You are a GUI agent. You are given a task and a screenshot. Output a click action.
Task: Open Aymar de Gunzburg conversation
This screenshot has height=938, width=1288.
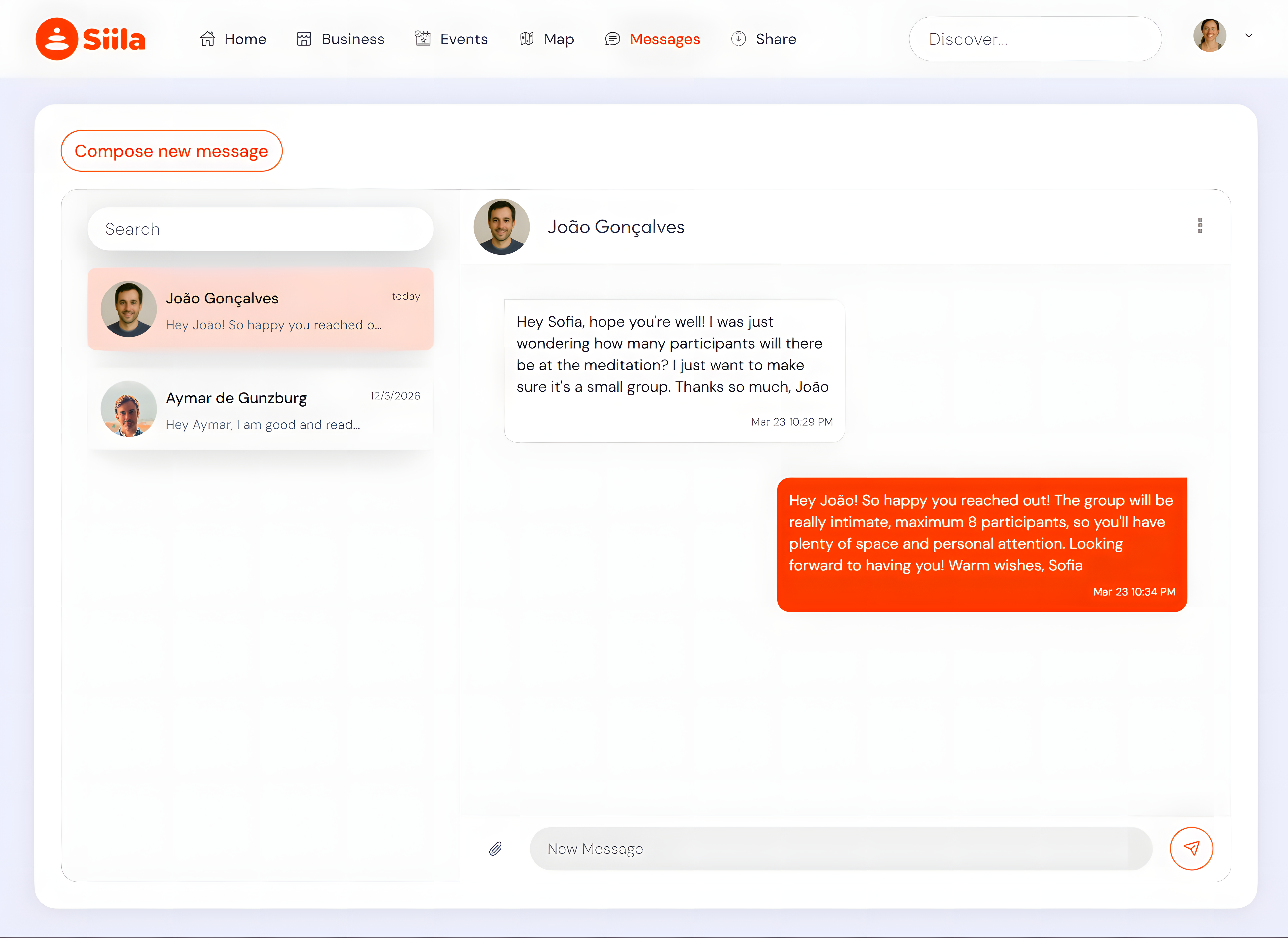[260, 409]
